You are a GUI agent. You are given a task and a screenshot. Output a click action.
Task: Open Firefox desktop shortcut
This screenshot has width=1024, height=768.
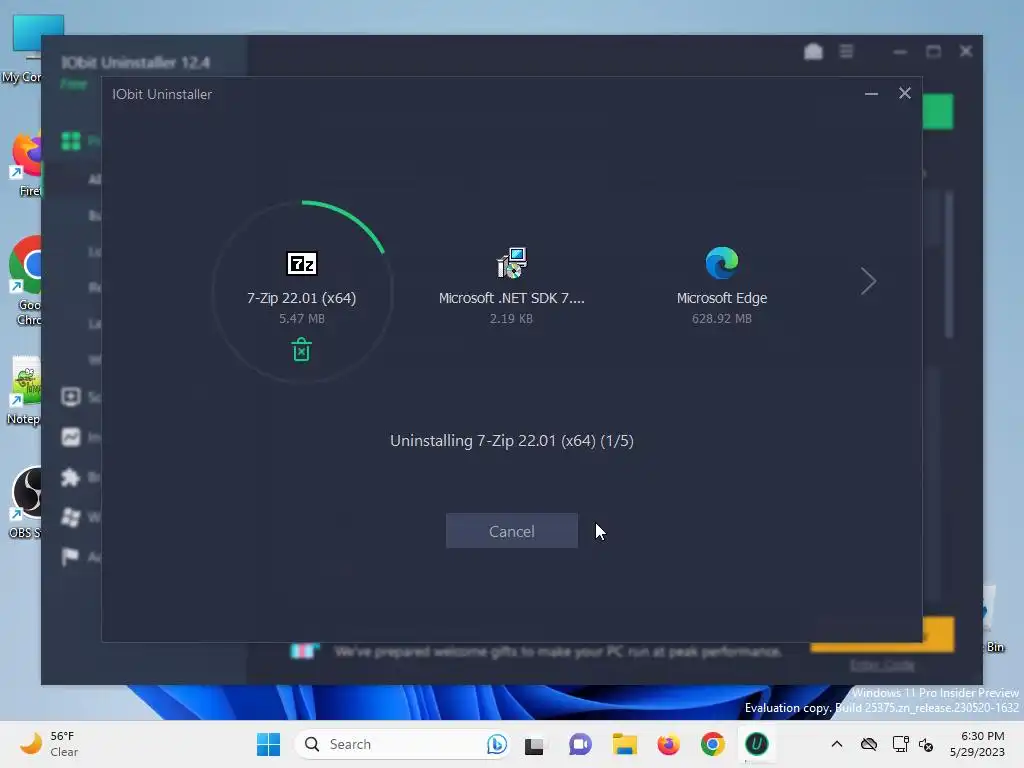click(x=27, y=163)
